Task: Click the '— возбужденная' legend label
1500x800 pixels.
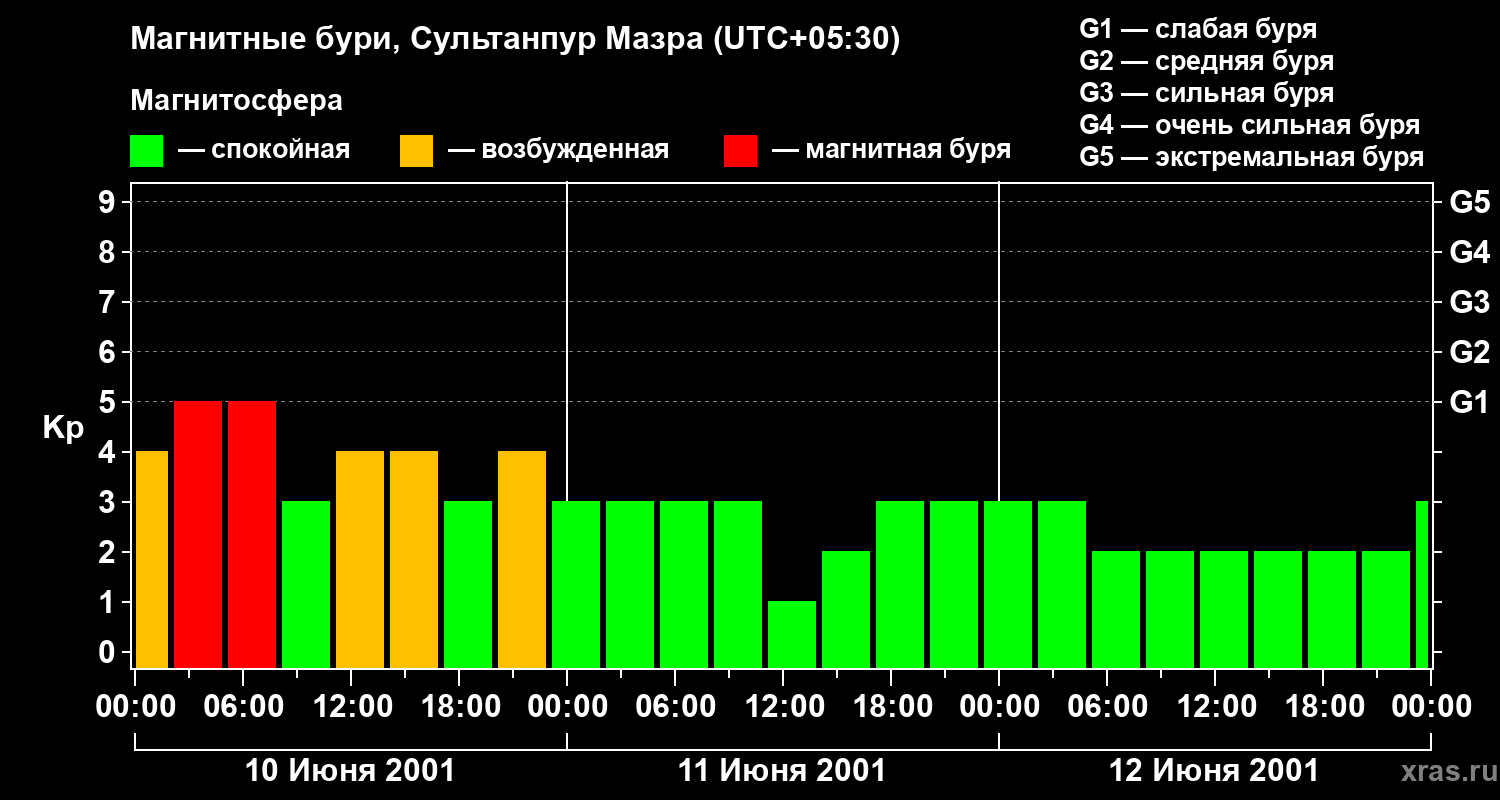Action: 558,150
